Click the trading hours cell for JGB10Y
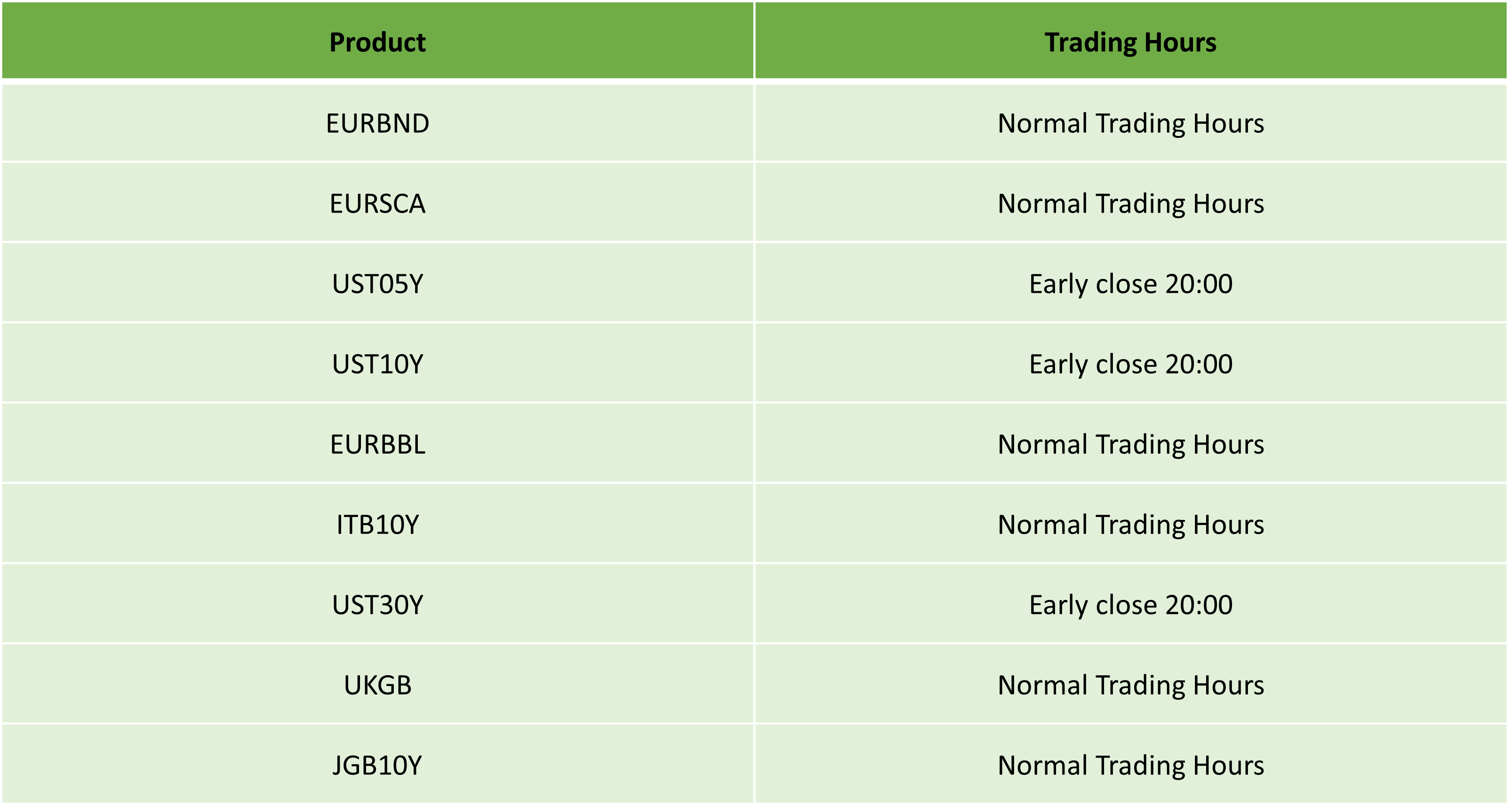1512x806 pixels. coord(1130,766)
